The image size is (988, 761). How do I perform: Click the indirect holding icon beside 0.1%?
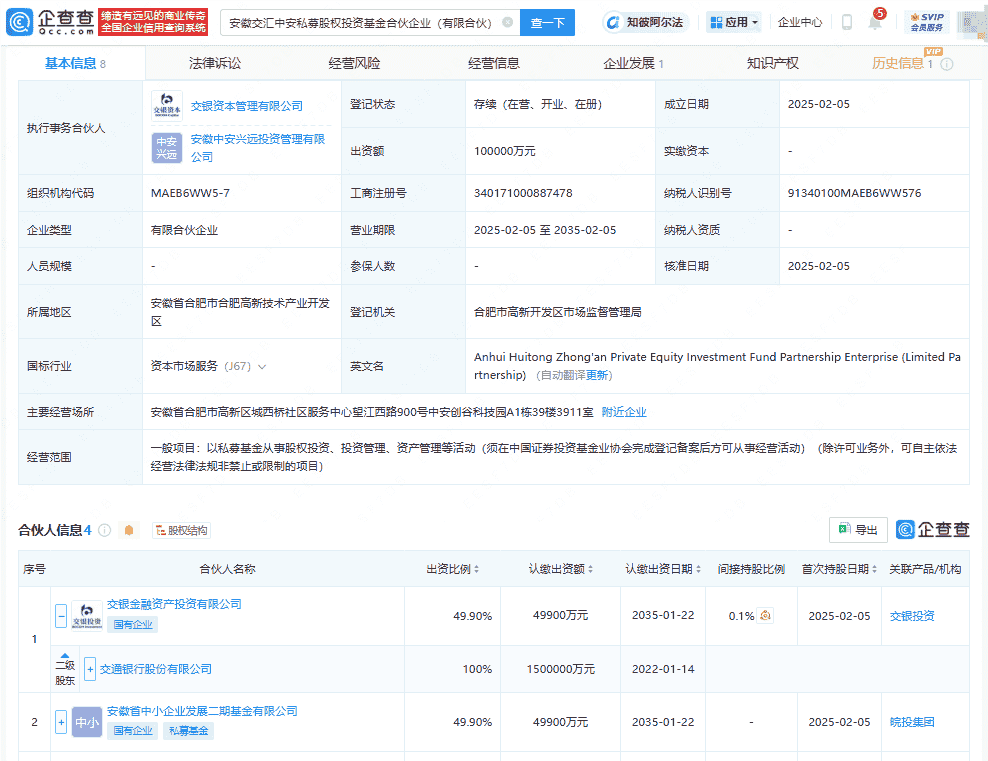(765, 615)
